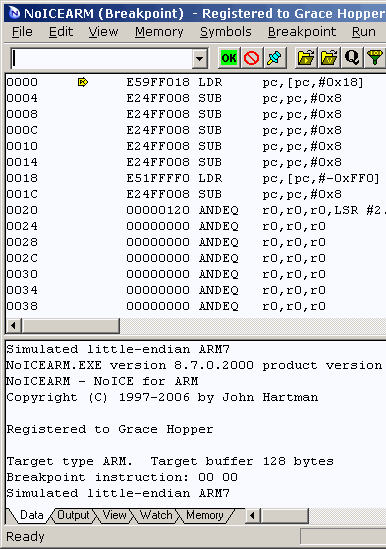
Task: Switch to the Data tab
Action: coord(32,515)
